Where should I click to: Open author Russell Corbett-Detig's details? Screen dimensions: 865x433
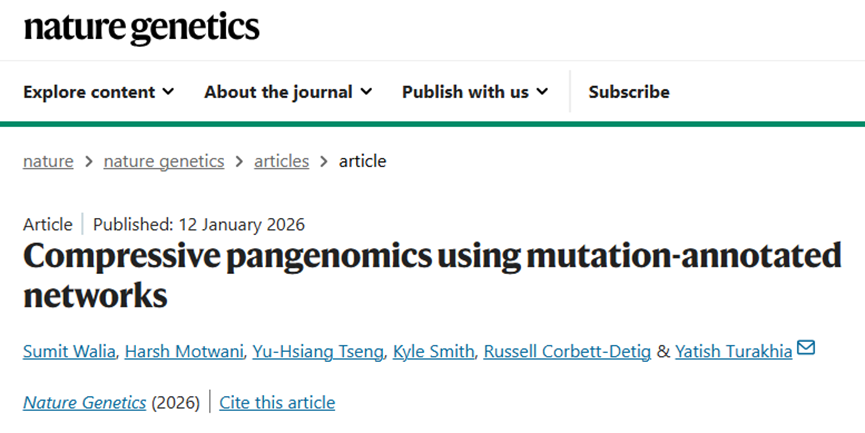[x=567, y=351]
